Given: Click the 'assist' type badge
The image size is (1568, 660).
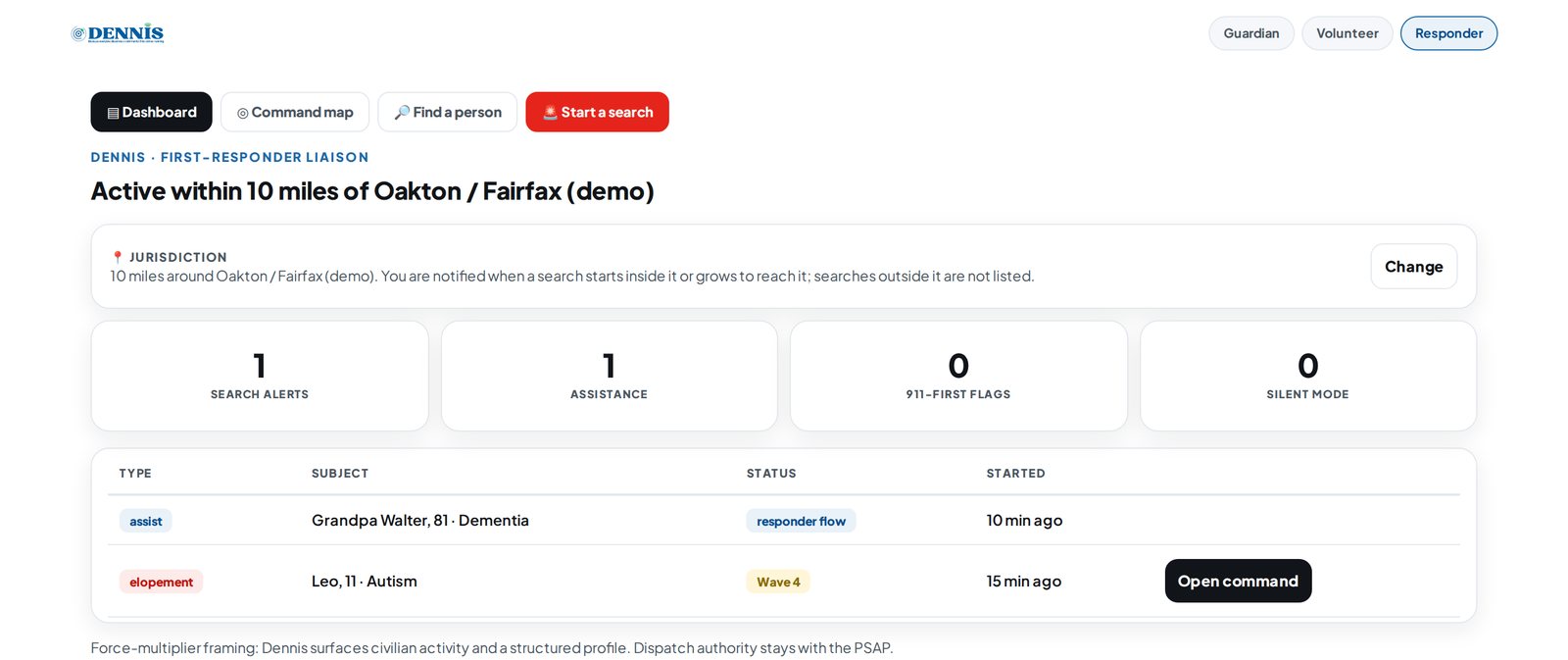Looking at the screenshot, I should pyautogui.click(x=146, y=521).
